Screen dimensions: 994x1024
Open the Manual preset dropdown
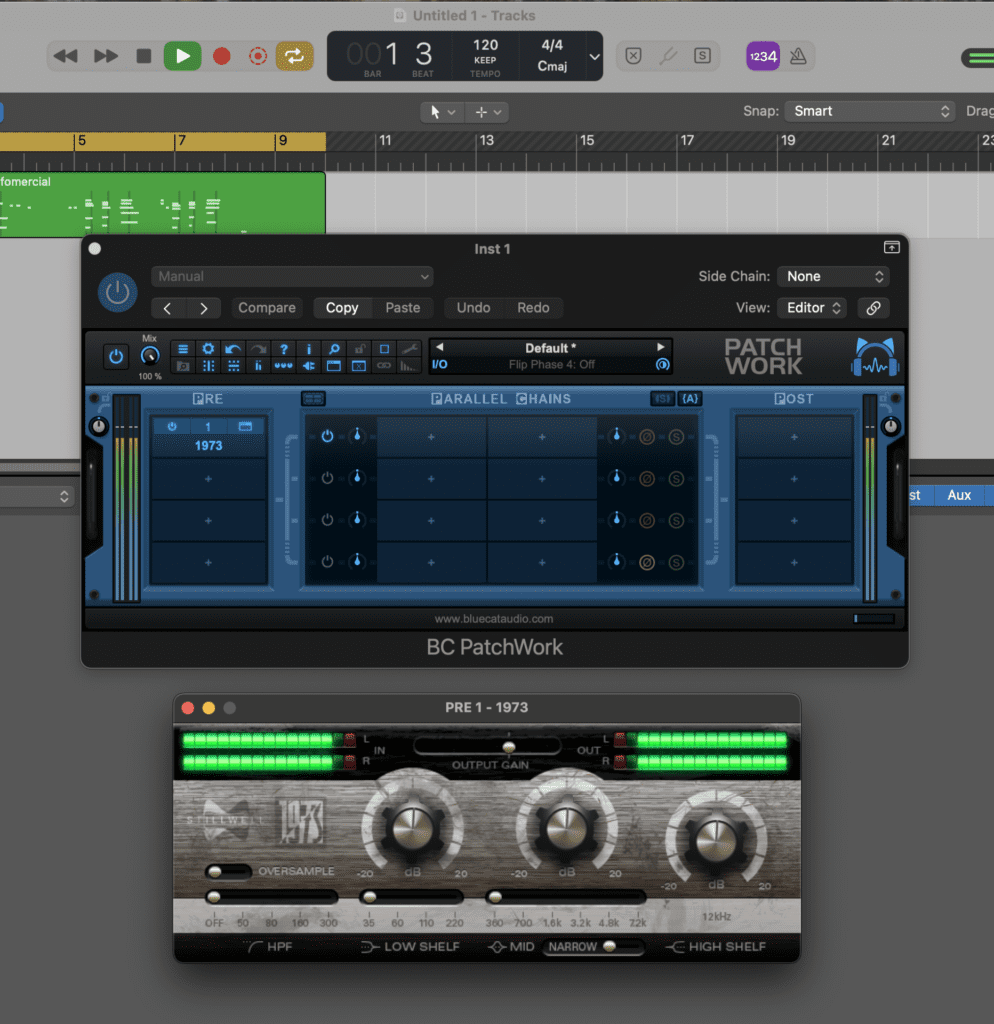pos(292,276)
